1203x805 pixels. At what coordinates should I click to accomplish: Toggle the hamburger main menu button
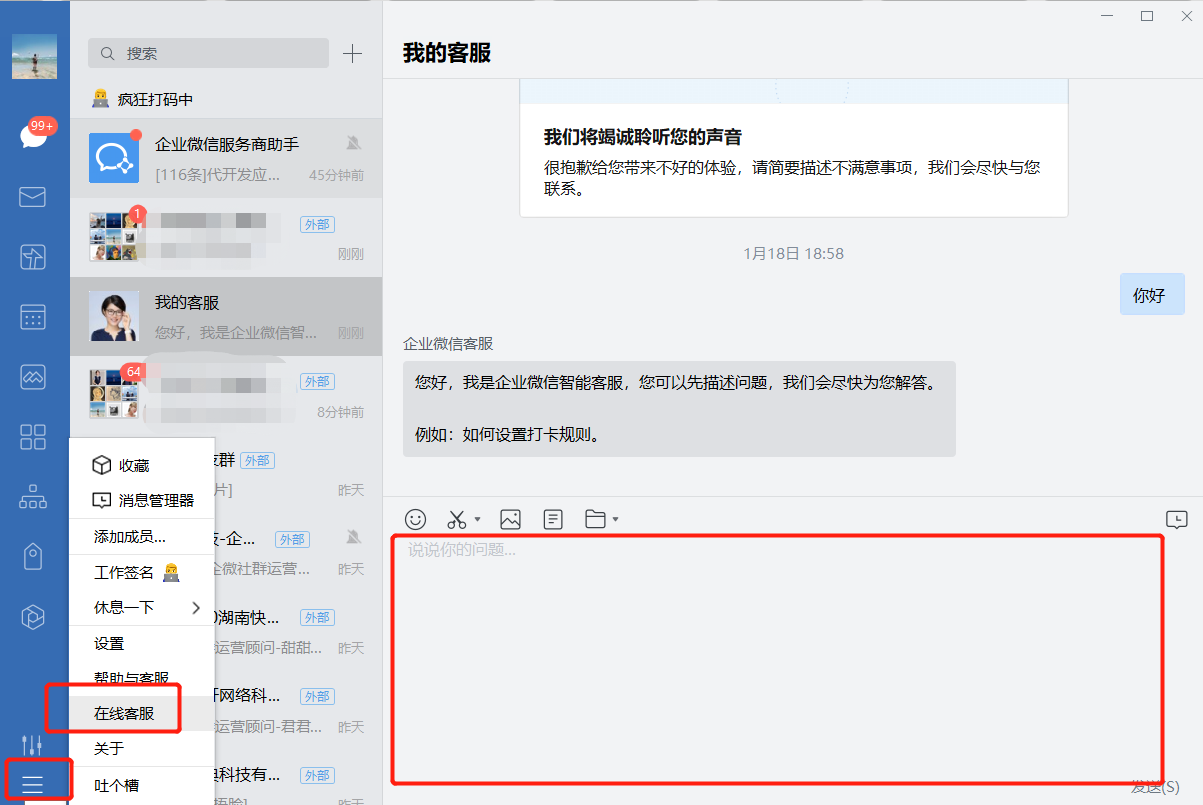point(33,783)
